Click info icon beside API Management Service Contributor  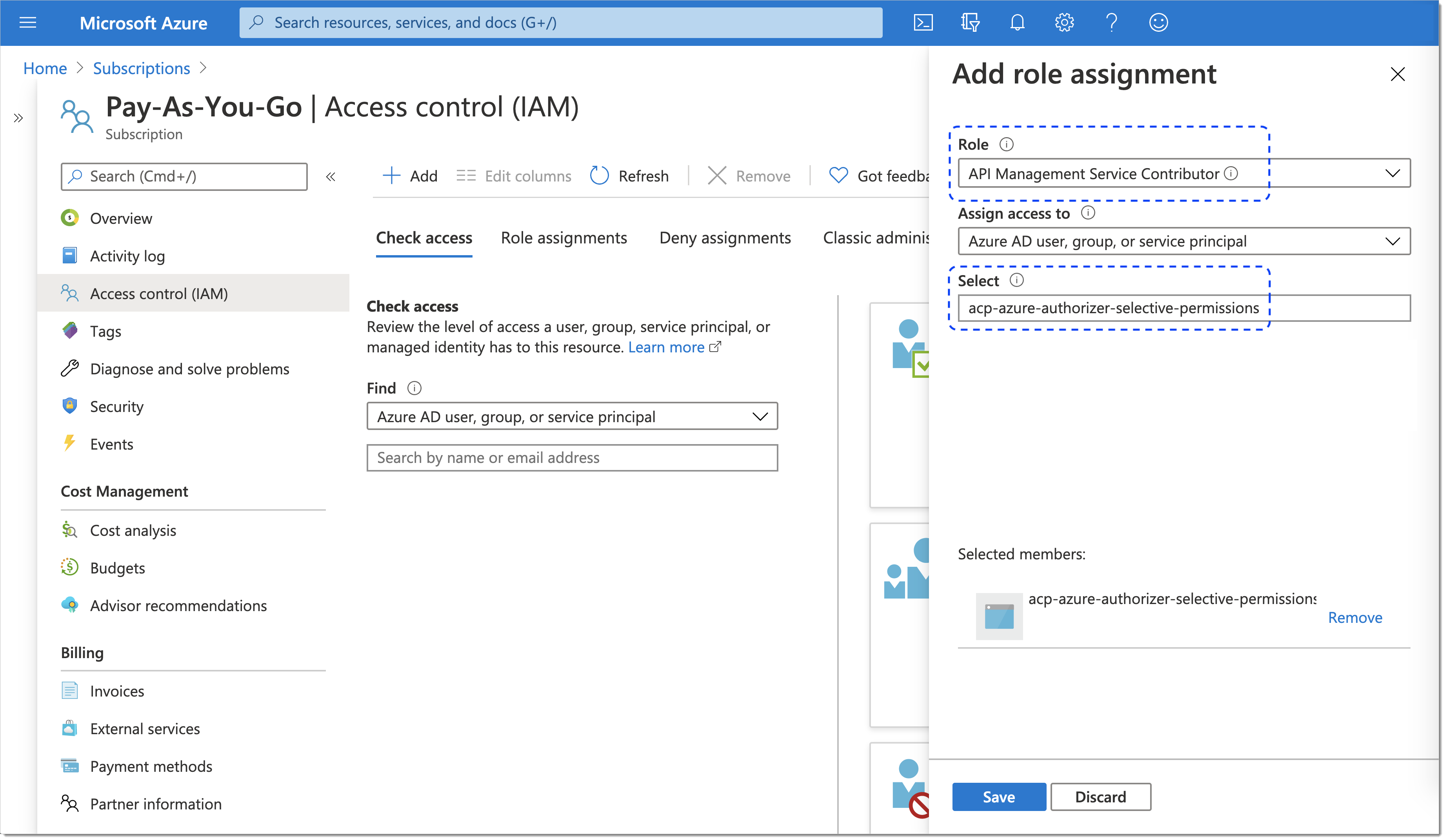(x=1231, y=173)
